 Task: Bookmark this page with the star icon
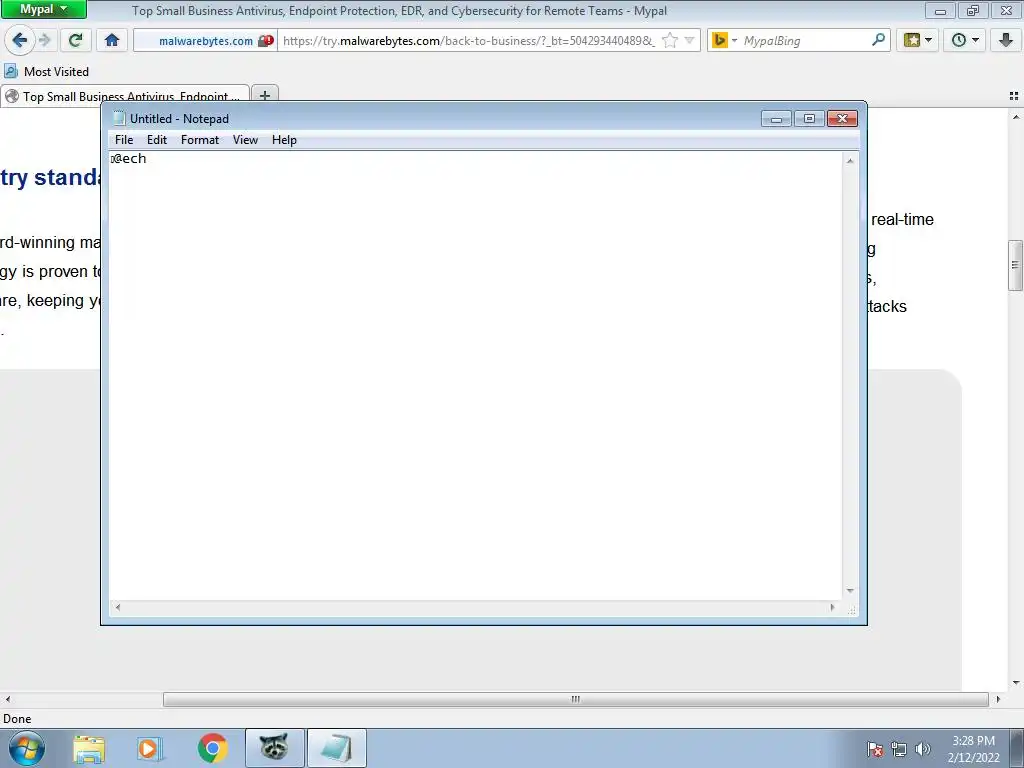point(669,40)
